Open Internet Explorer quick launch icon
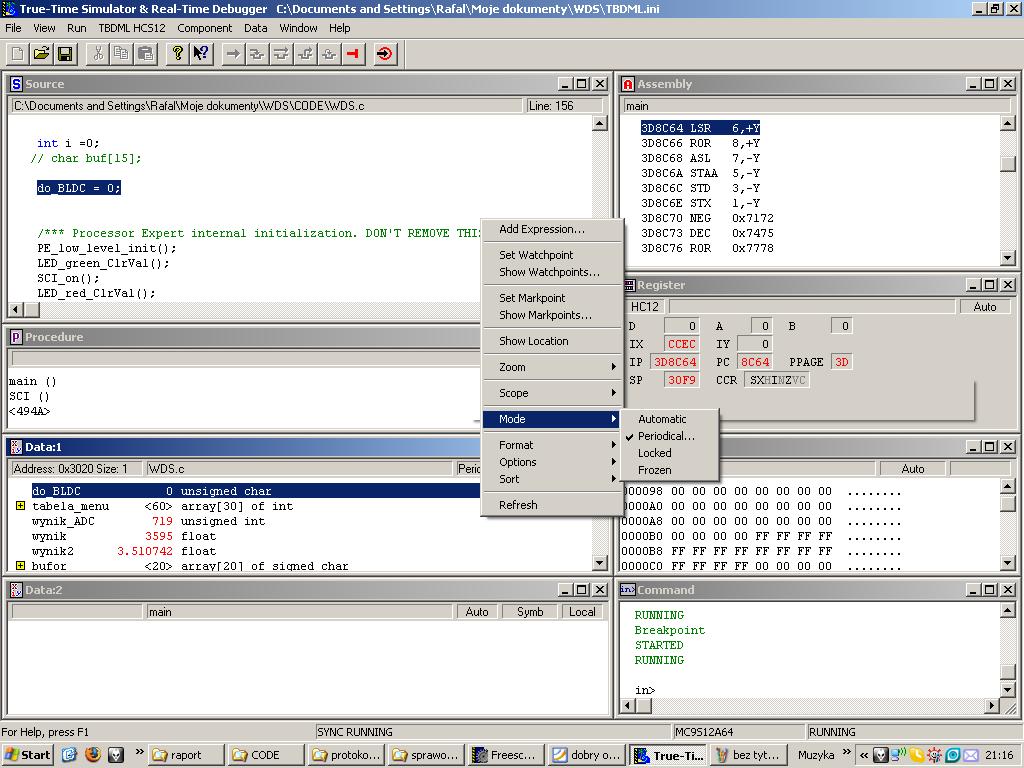 pos(69,754)
